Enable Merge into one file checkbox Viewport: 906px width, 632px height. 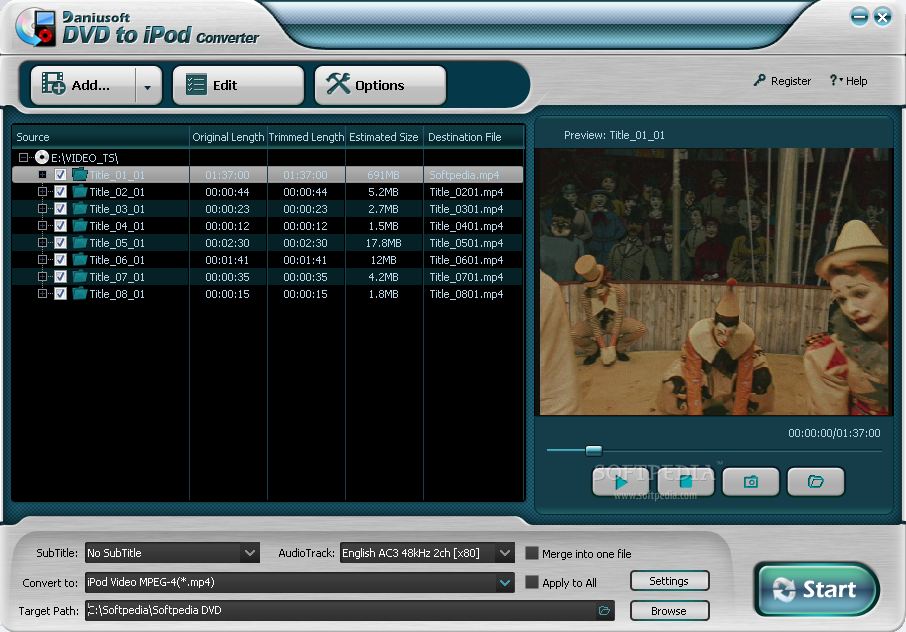click(x=532, y=553)
